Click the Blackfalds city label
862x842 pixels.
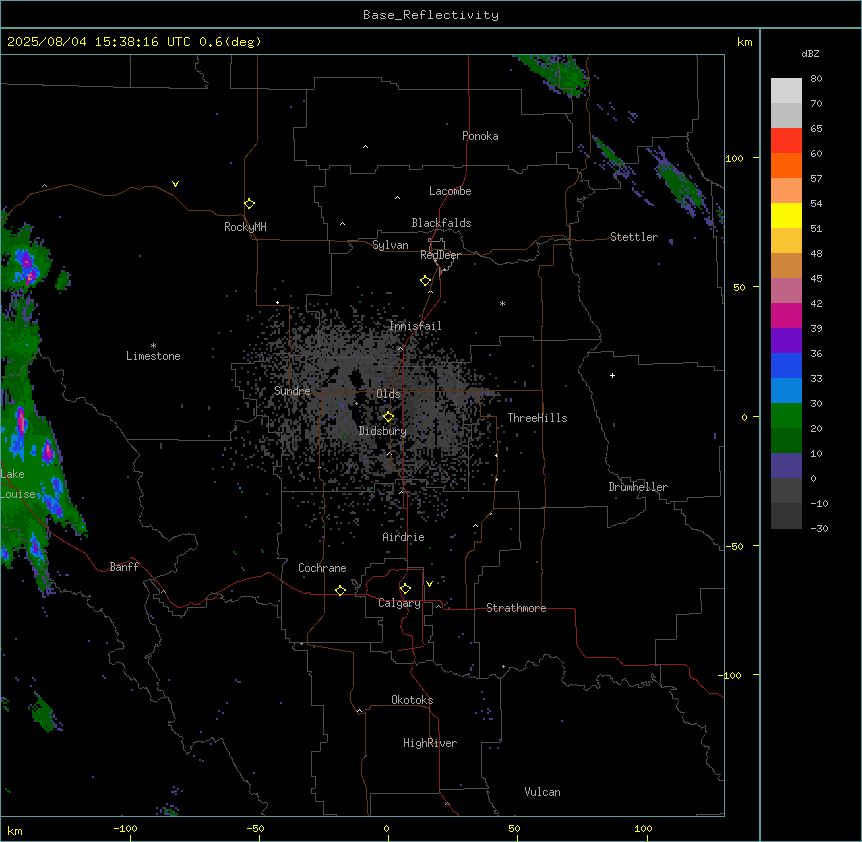point(441,223)
